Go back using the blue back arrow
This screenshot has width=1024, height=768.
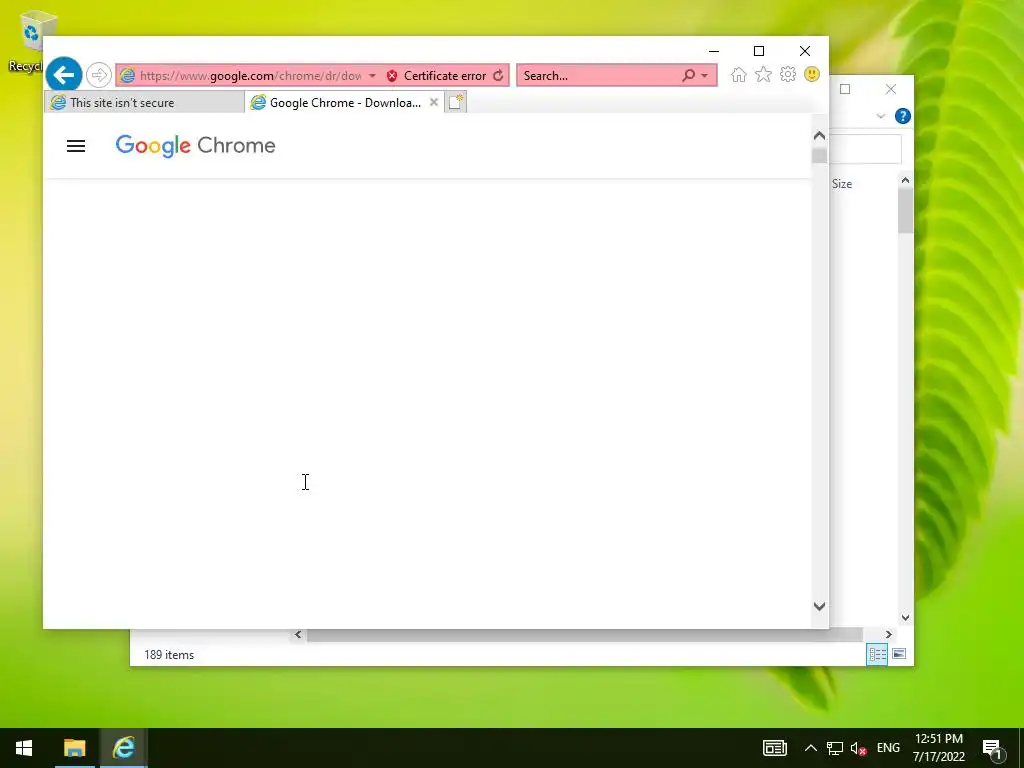click(x=64, y=75)
